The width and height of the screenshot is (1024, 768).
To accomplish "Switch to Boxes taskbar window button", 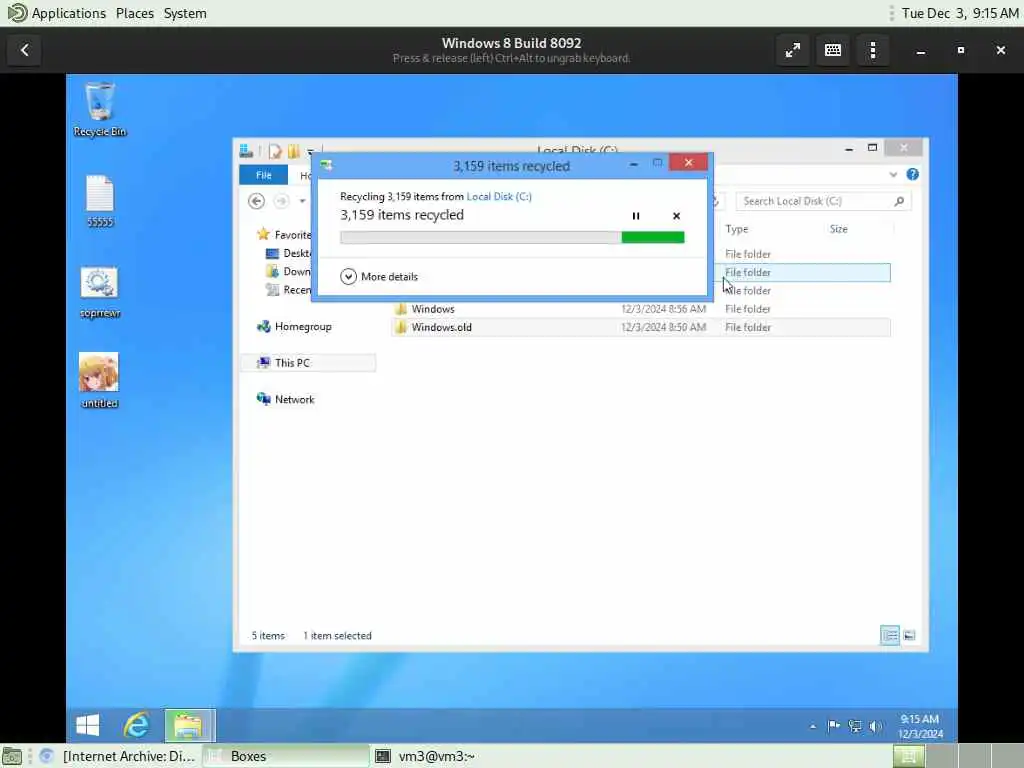I will 286,756.
